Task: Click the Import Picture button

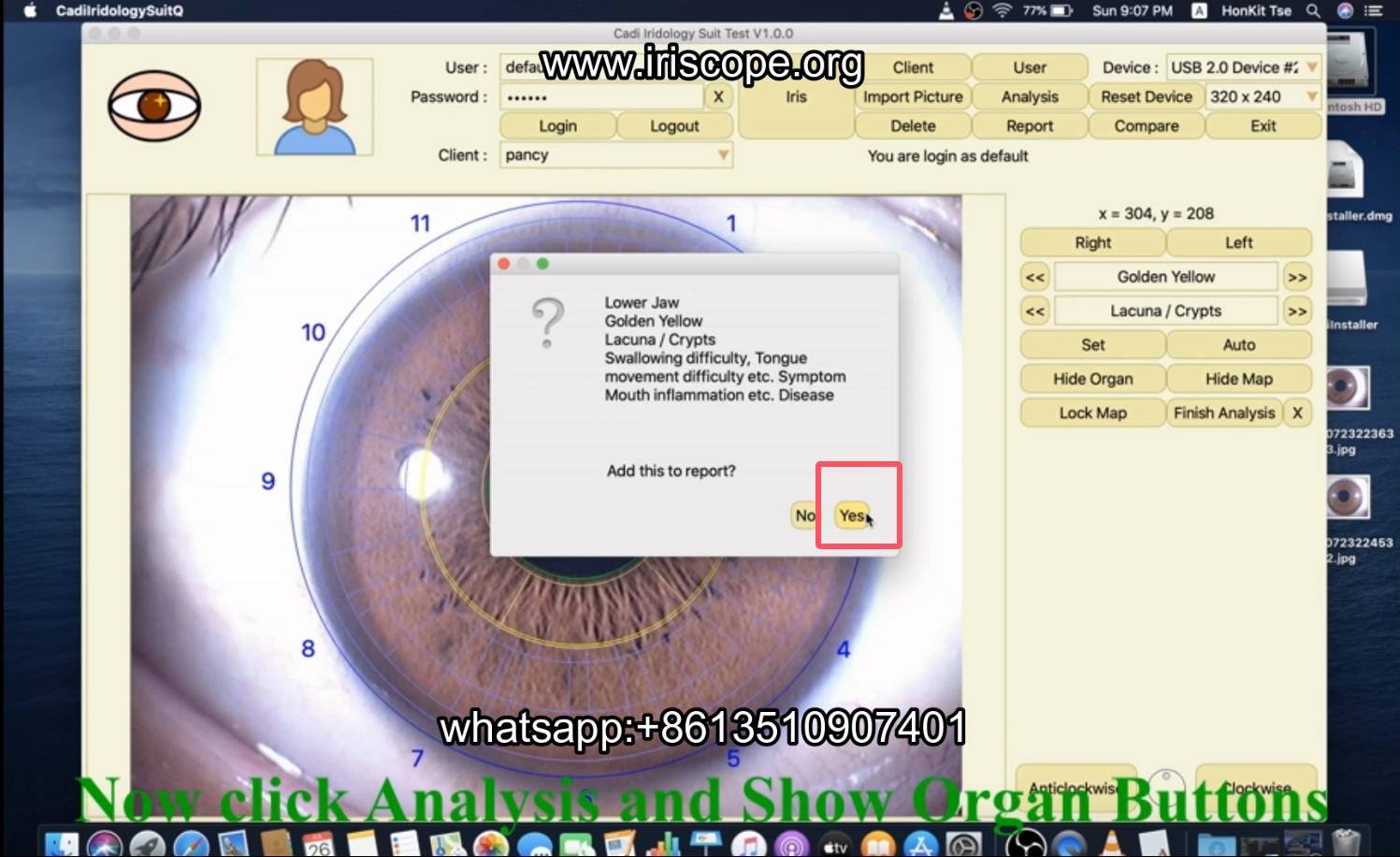Action: coord(913,96)
